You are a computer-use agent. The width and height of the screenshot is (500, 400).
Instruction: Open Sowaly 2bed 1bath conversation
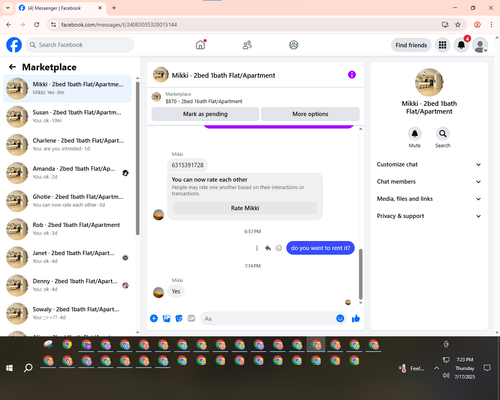point(67,313)
